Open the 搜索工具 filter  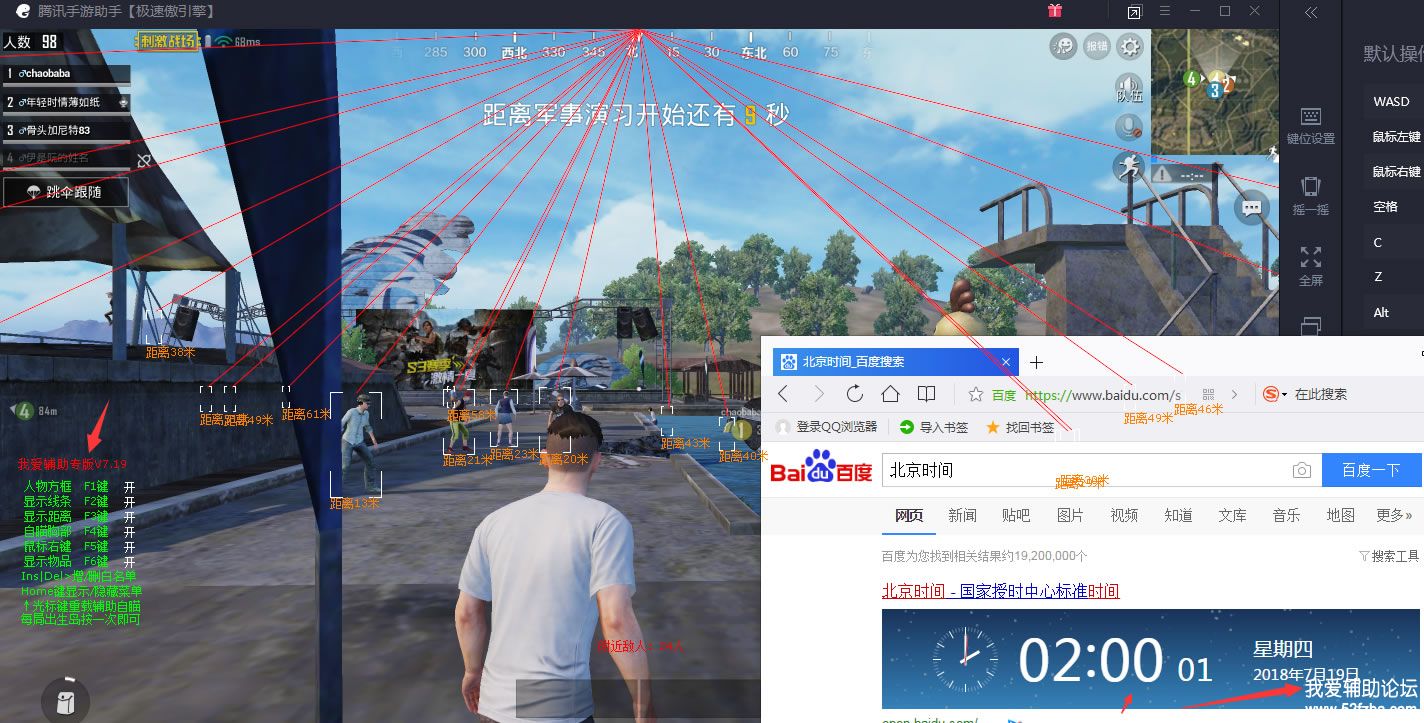1389,556
